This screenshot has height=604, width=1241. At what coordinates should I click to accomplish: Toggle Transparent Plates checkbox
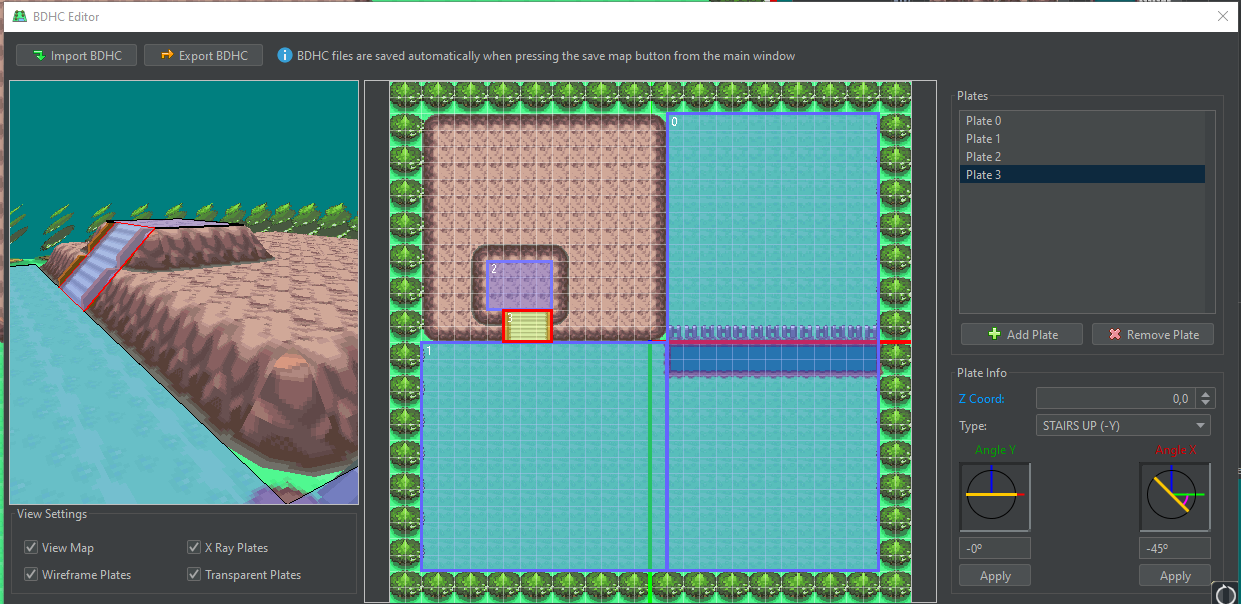tap(194, 575)
